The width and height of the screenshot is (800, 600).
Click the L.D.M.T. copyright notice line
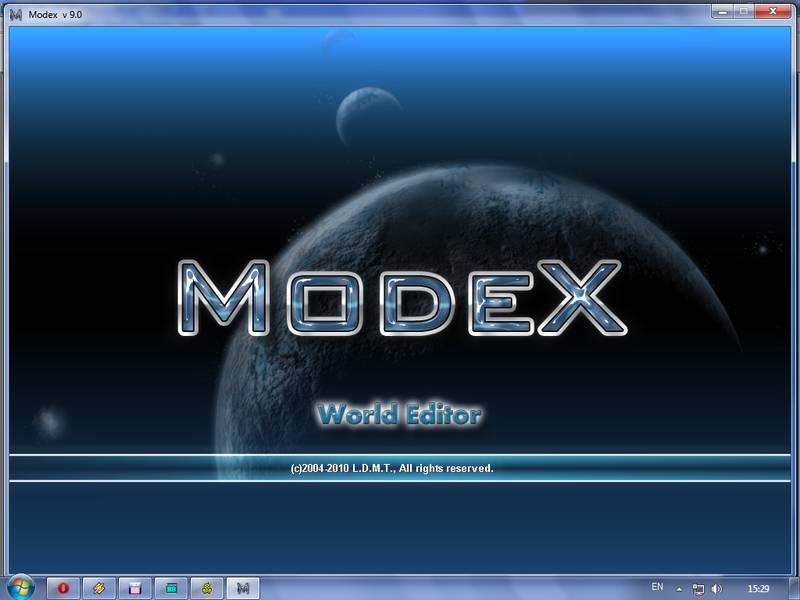[x=392, y=468]
